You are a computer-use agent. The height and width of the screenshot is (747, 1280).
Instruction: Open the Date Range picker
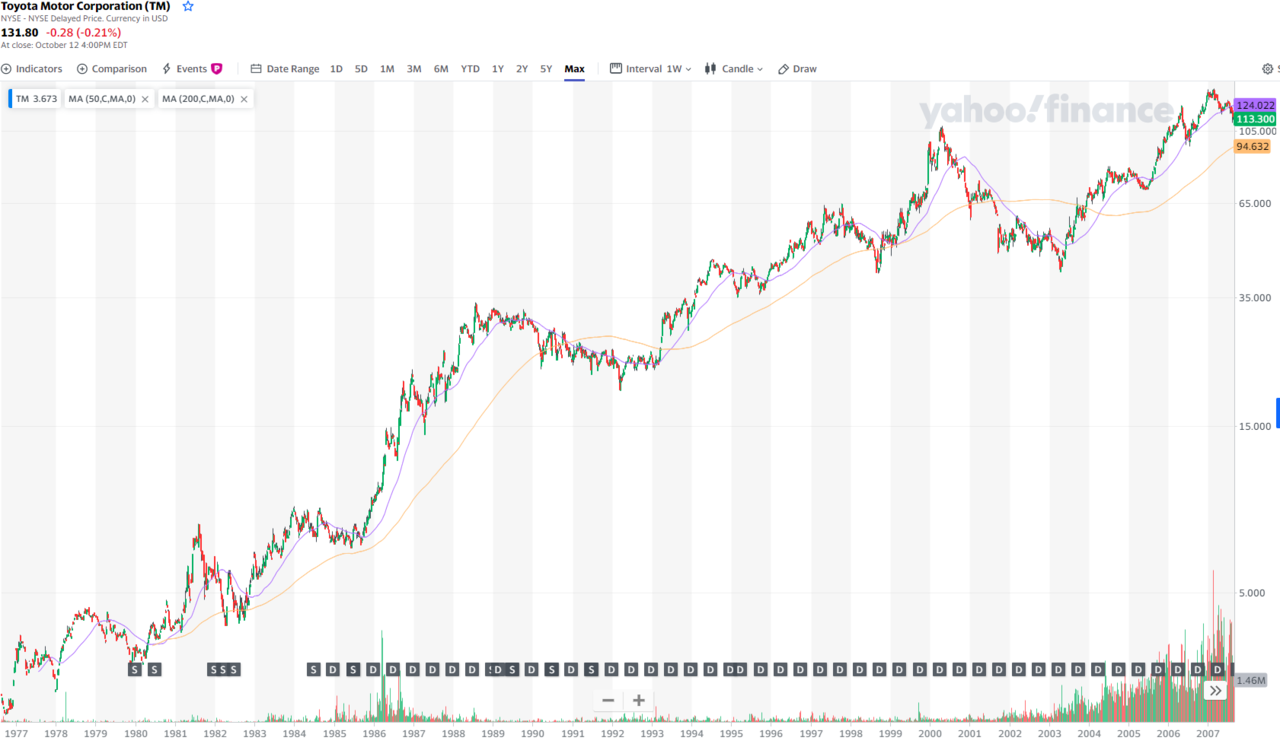coord(285,69)
